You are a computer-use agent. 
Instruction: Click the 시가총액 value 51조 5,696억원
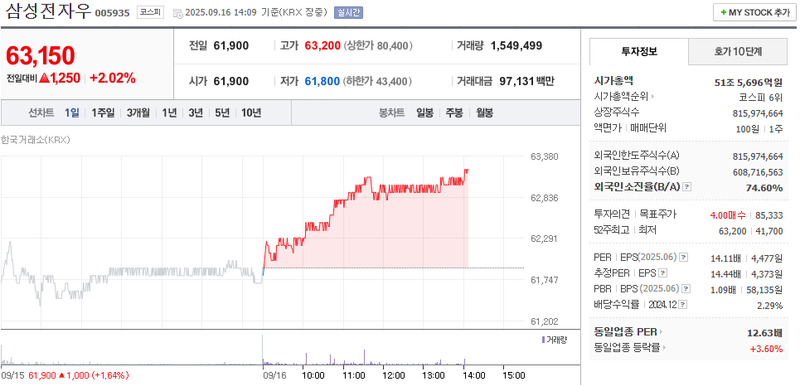[748, 82]
